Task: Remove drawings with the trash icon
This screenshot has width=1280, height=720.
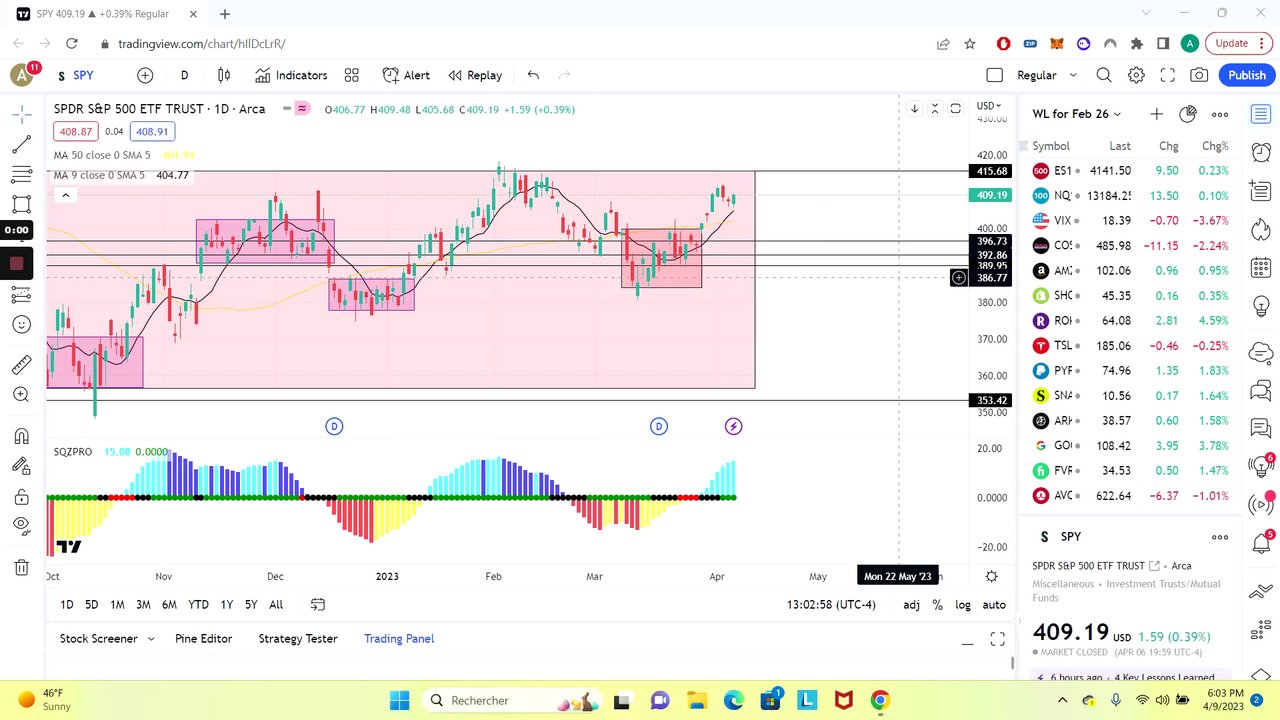Action: click(x=21, y=568)
